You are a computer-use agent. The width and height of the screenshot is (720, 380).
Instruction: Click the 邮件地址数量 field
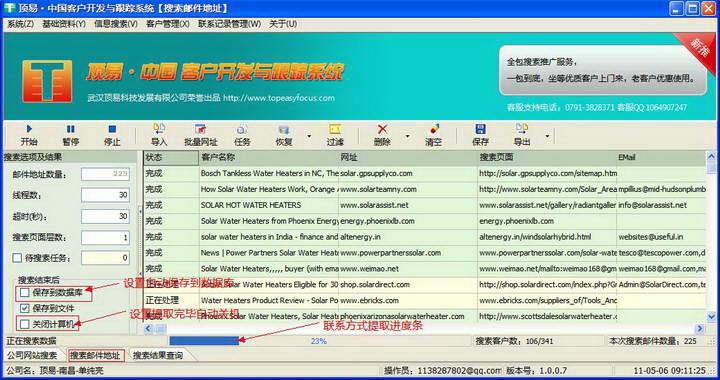pyautogui.click(x=105, y=174)
